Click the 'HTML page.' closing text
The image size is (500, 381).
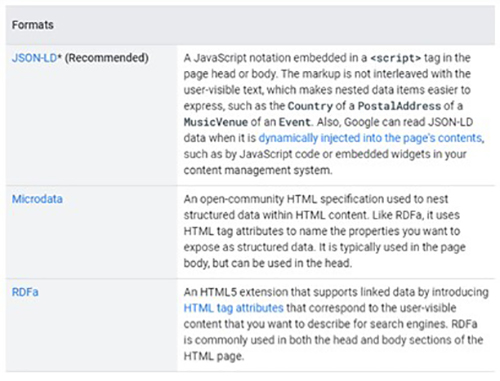214,356
